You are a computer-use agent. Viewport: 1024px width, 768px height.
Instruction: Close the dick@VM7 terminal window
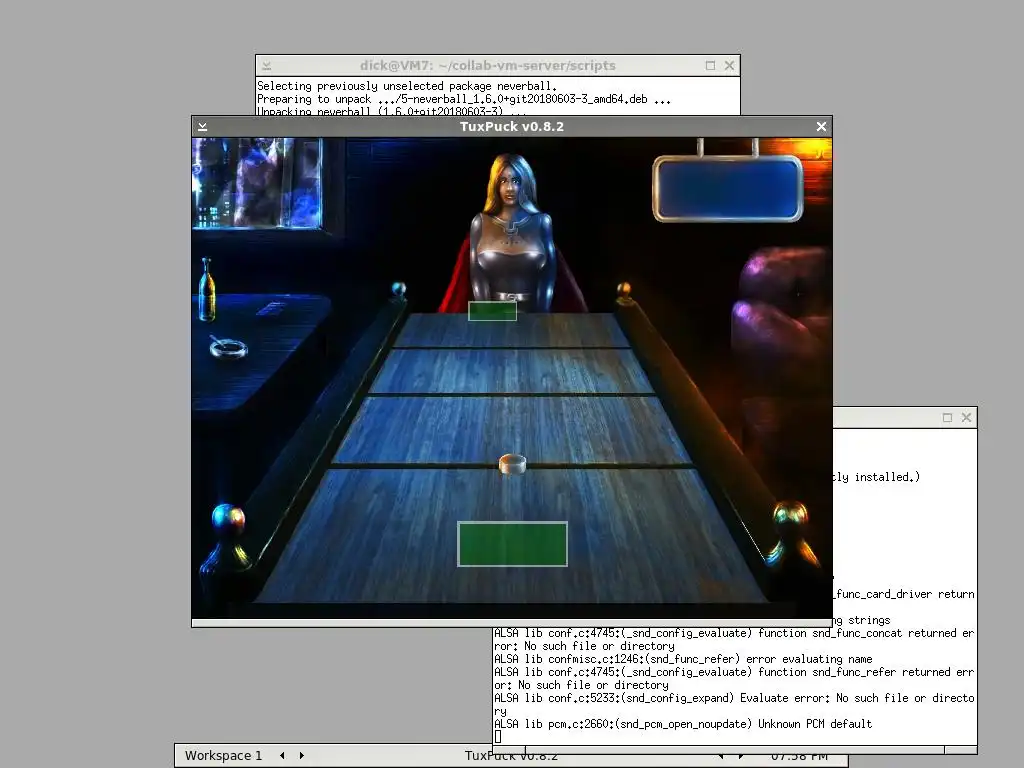pos(729,65)
